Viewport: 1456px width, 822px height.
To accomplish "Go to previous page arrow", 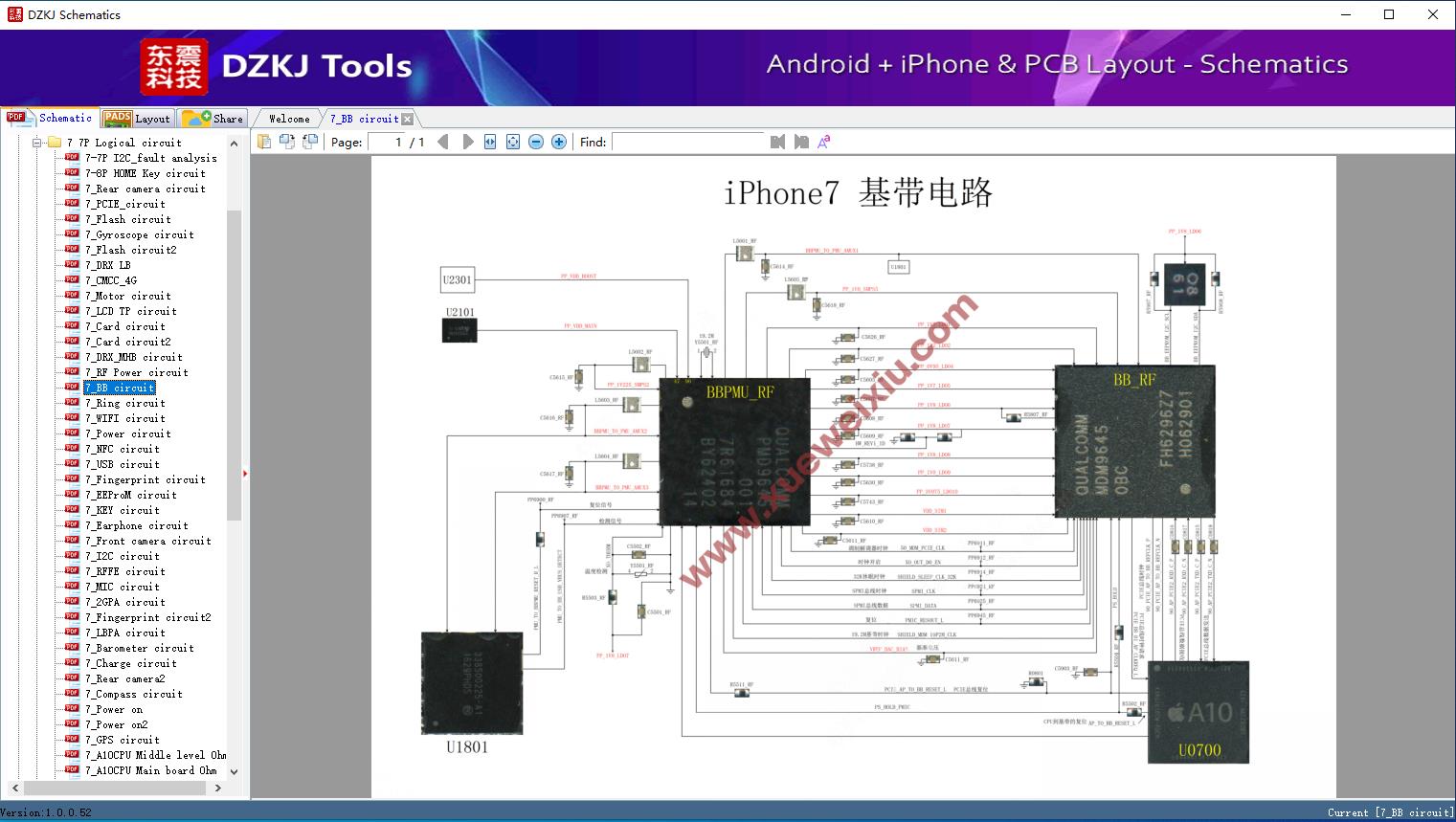I will pyautogui.click(x=443, y=142).
